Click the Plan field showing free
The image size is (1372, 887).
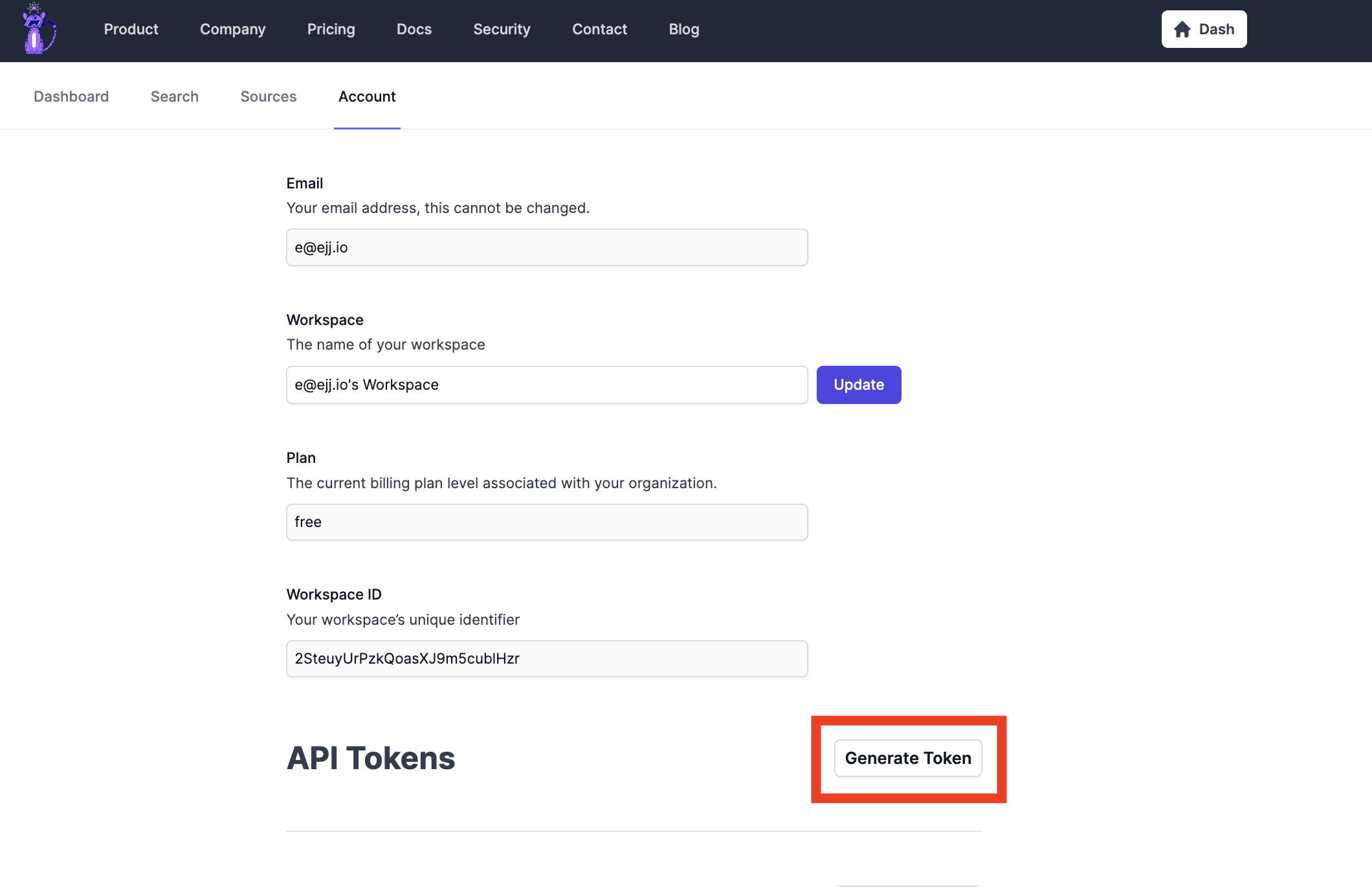click(547, 522)
